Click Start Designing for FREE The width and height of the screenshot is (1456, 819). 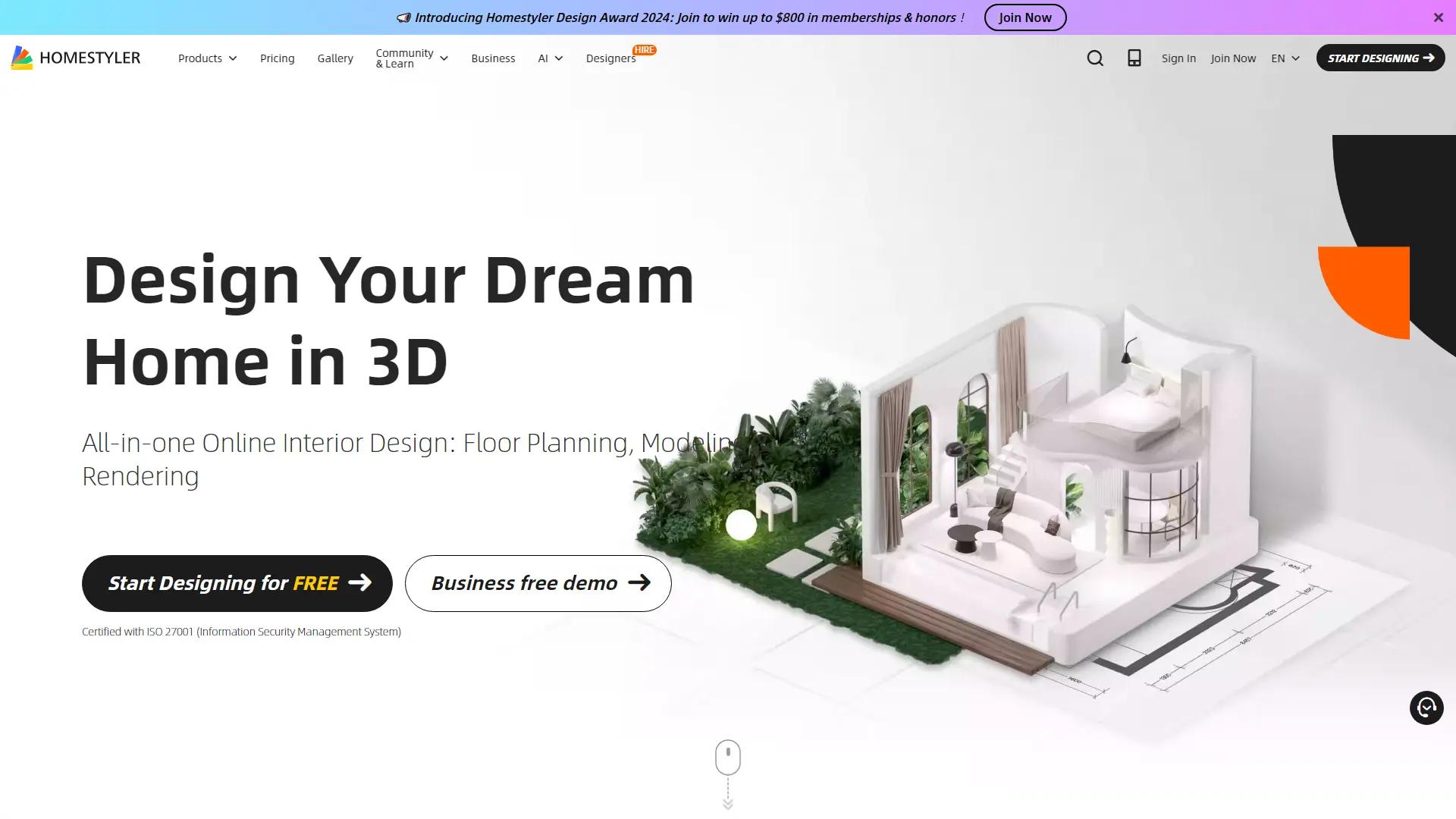236,583
